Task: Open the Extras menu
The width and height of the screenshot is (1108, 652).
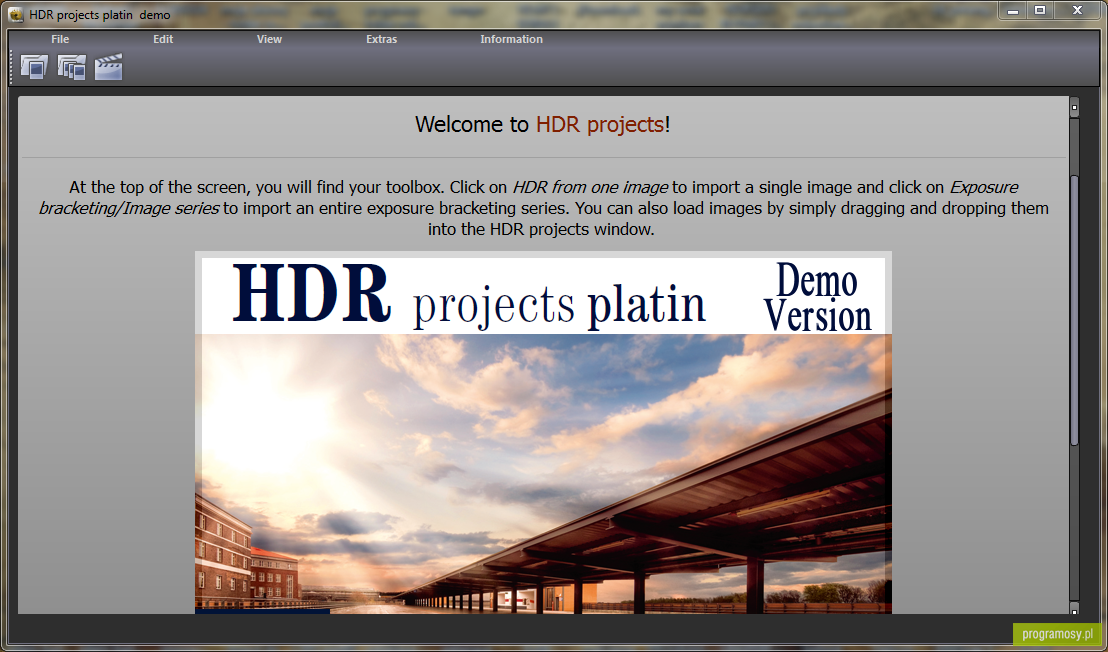Action: point(382,39)
